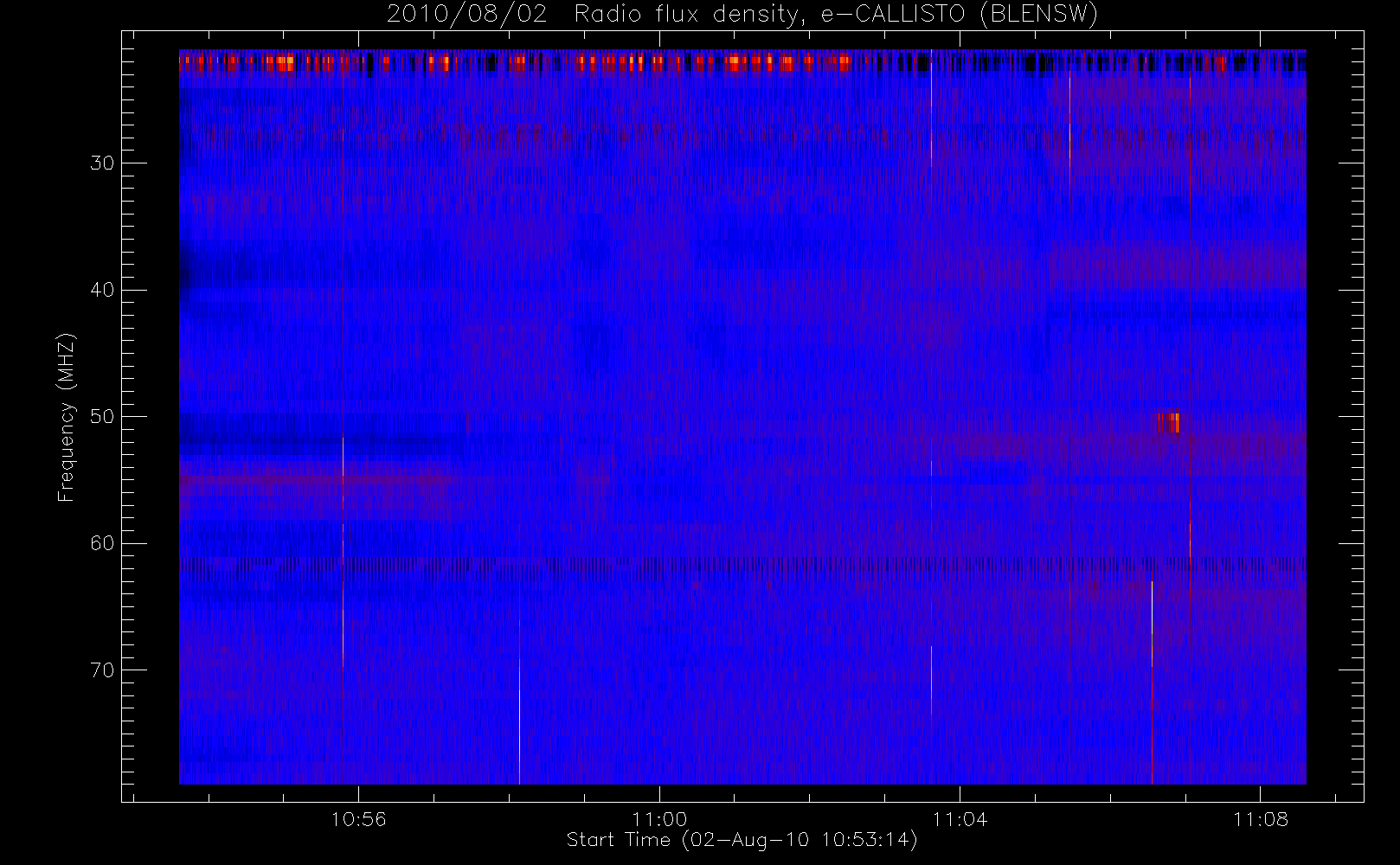The height and width of the screenshot is (865, 1400).
Task: Click the 10:56 time tick label
Action: coord(359,818)
